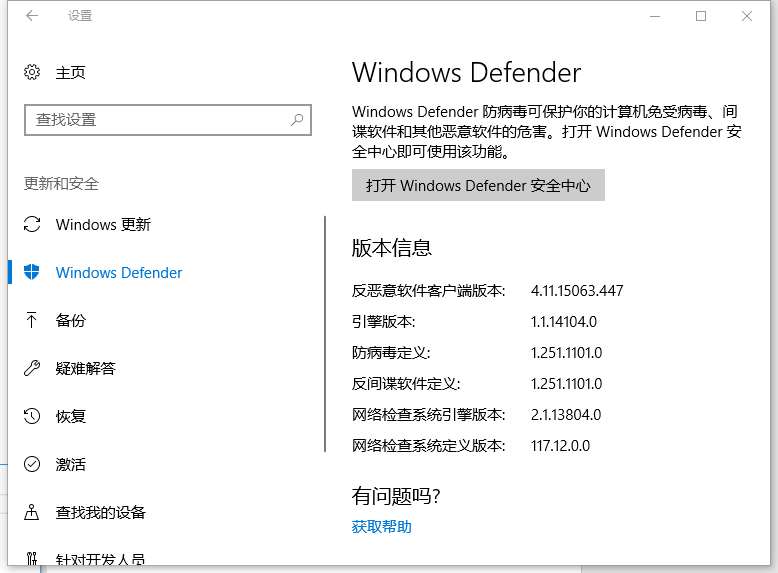Click the Windows Defender shield icon
The height and width of the screenshot is (573, 778).
click(32, 272)
